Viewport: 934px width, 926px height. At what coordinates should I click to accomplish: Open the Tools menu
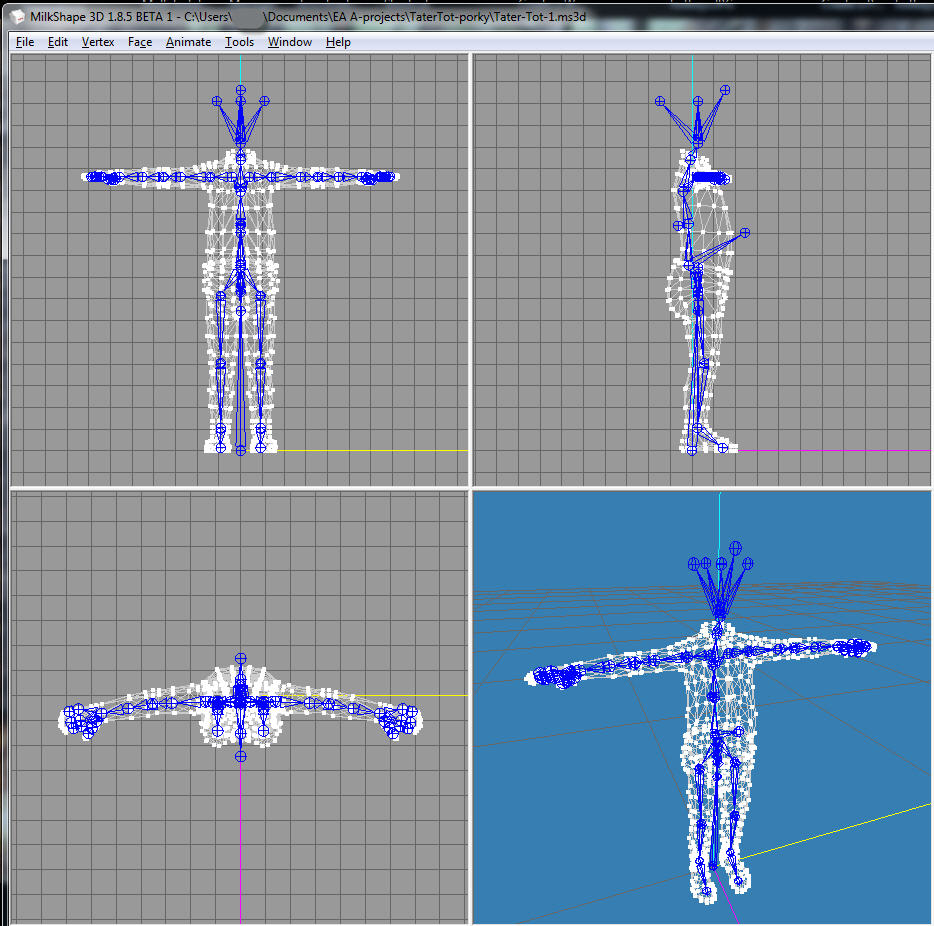pyautogui.click(x=239, y=42)
